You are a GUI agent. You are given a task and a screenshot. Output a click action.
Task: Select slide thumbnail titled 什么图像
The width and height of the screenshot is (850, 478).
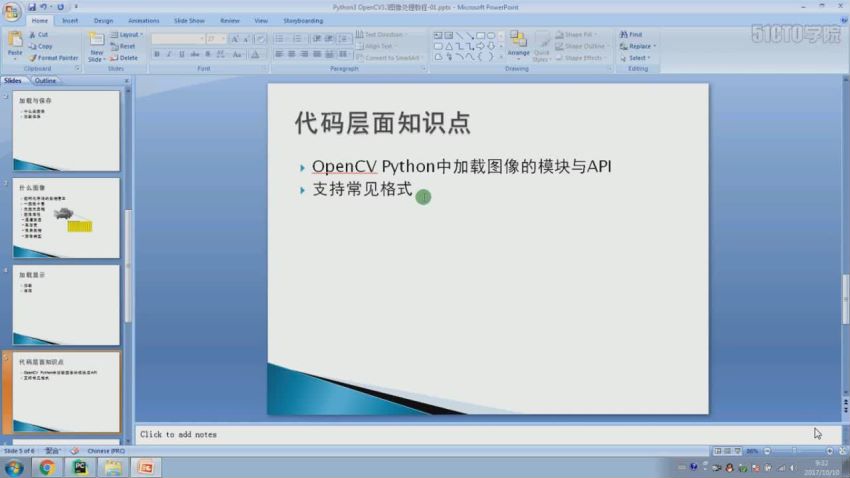[66, 218]
